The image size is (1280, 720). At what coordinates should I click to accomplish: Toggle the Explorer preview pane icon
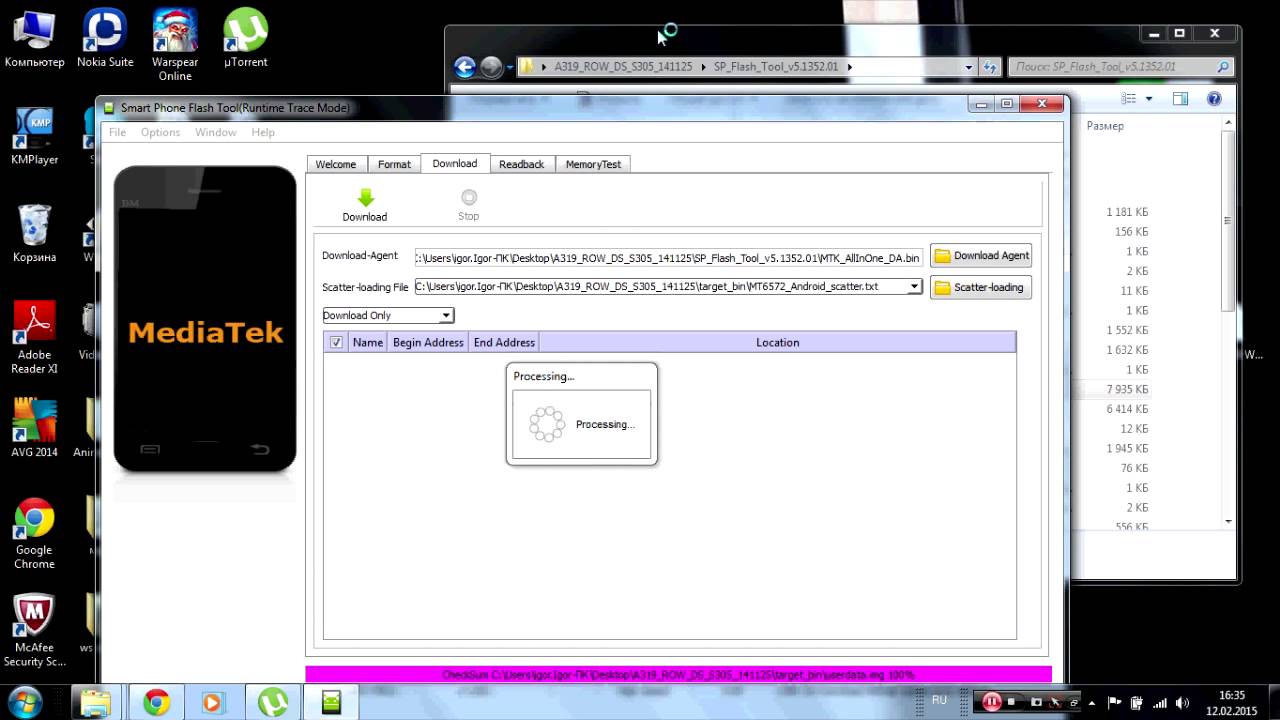click(x=1180, y=98)
